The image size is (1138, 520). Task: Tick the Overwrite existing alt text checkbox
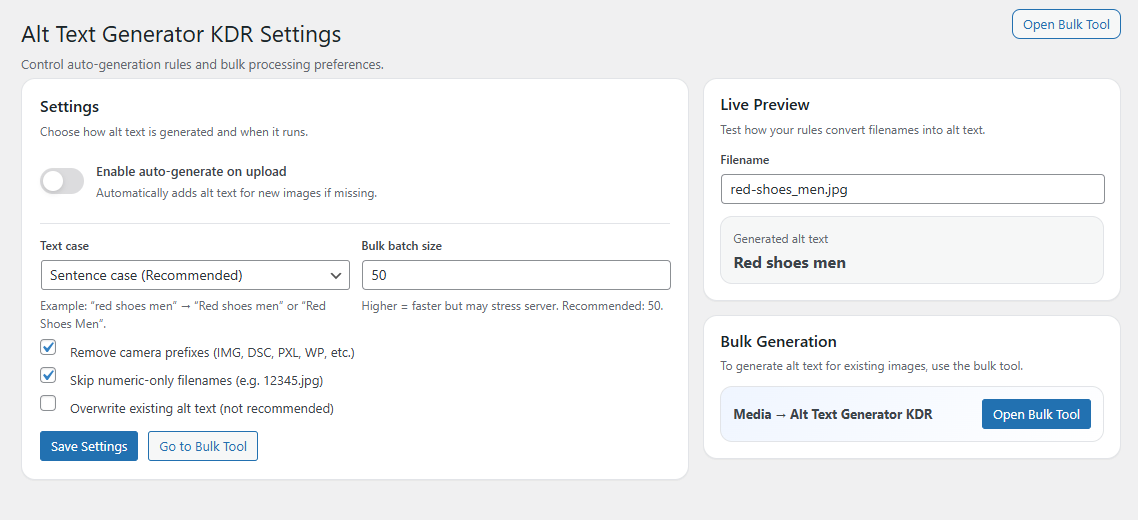pyautogui.click(x=48, y=404)
